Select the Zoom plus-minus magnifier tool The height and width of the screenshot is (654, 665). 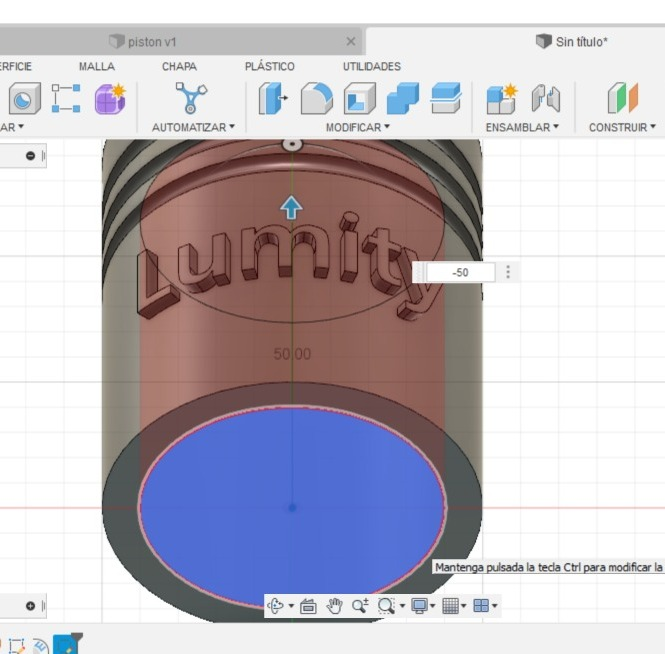click(x=360, y=606)
